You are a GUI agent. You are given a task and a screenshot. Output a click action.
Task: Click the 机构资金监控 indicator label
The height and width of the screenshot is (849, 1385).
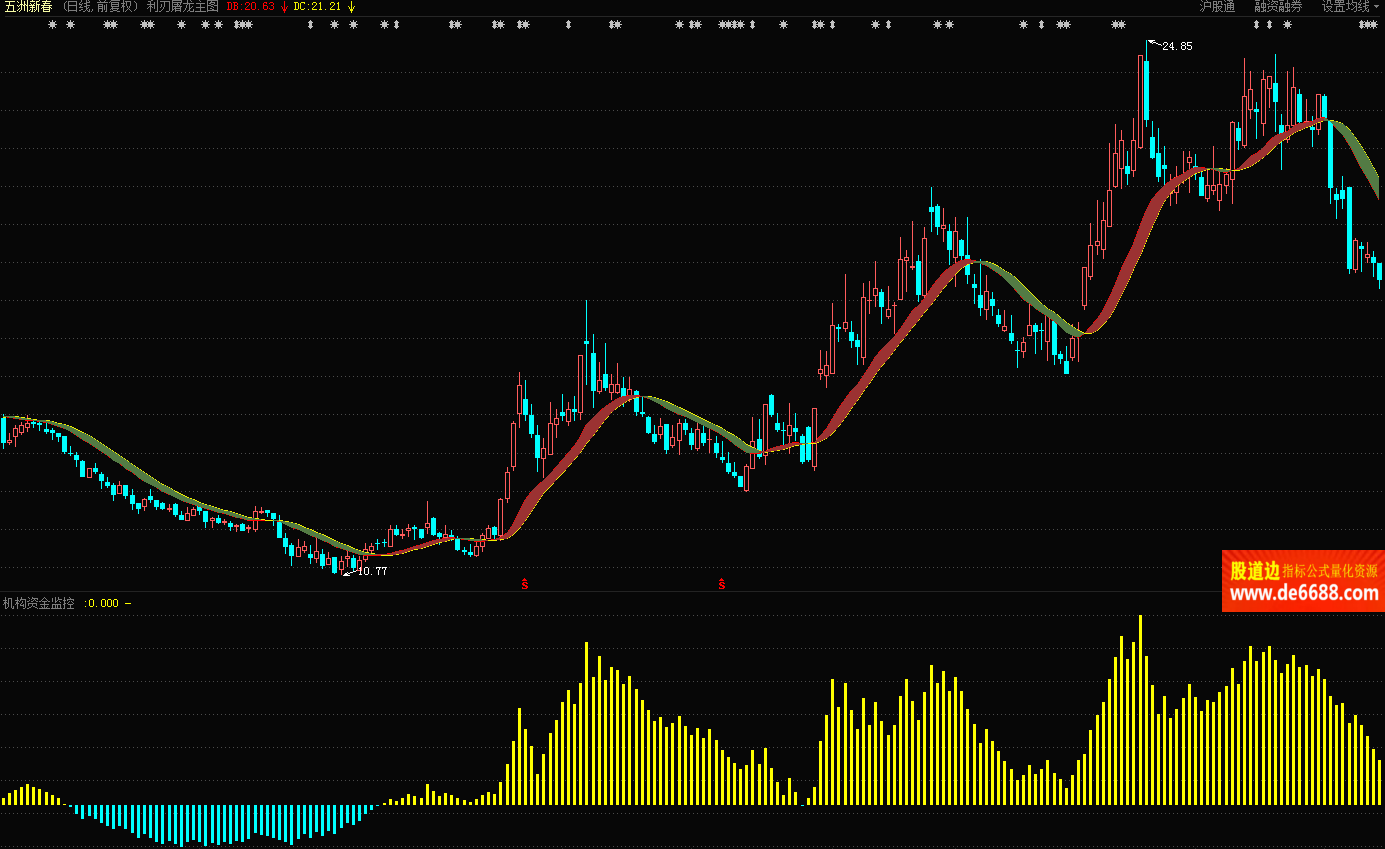[x=39, y=603]
